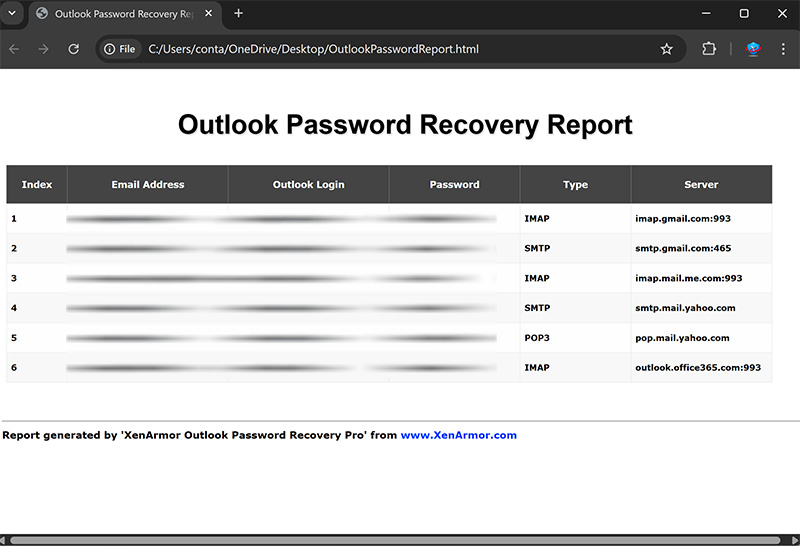Screen dimensions: 800x546
Task: Select the Outlook Password Recovery Report tab
Action: 125,14
